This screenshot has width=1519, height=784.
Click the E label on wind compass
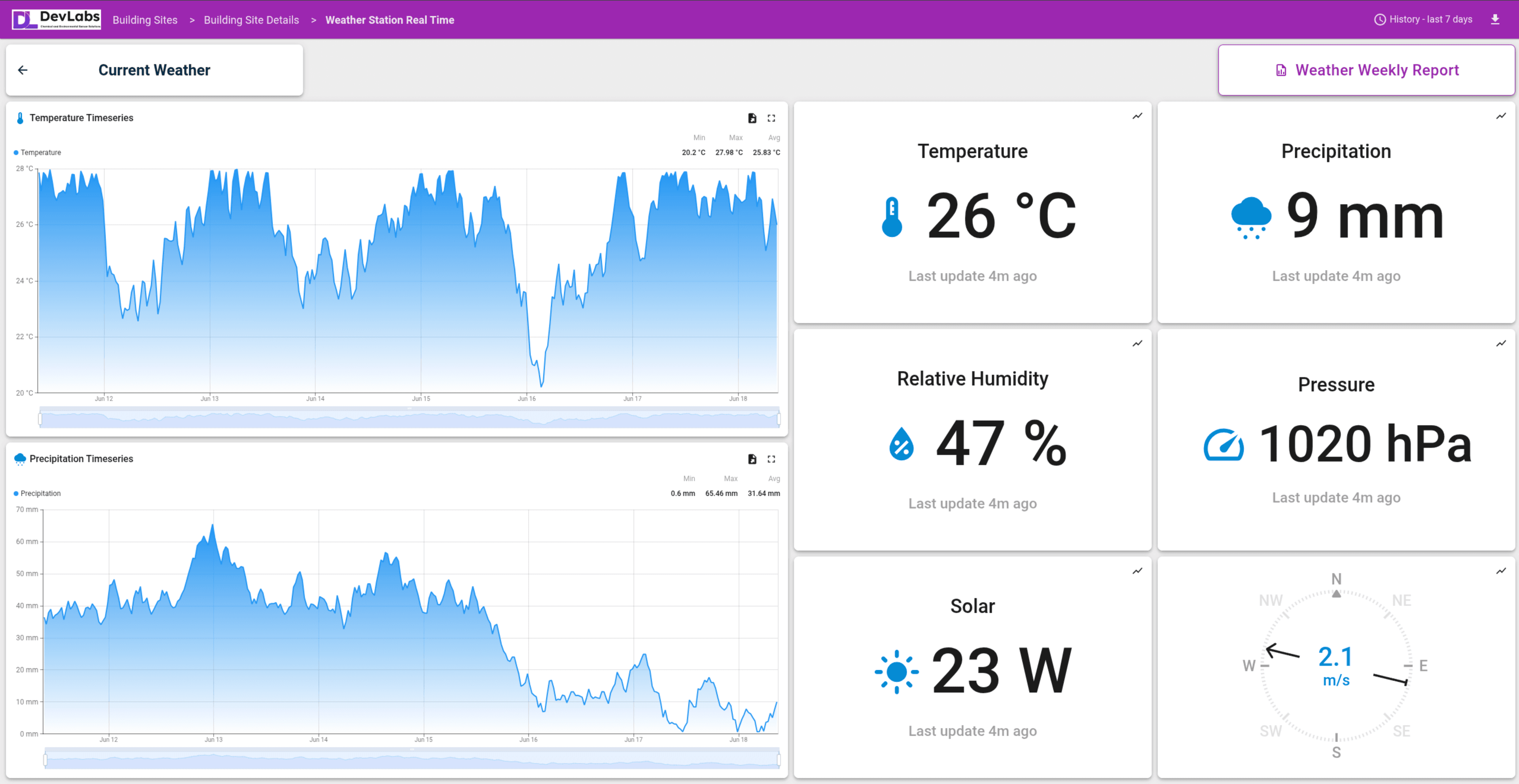[x=1423, y=666]
